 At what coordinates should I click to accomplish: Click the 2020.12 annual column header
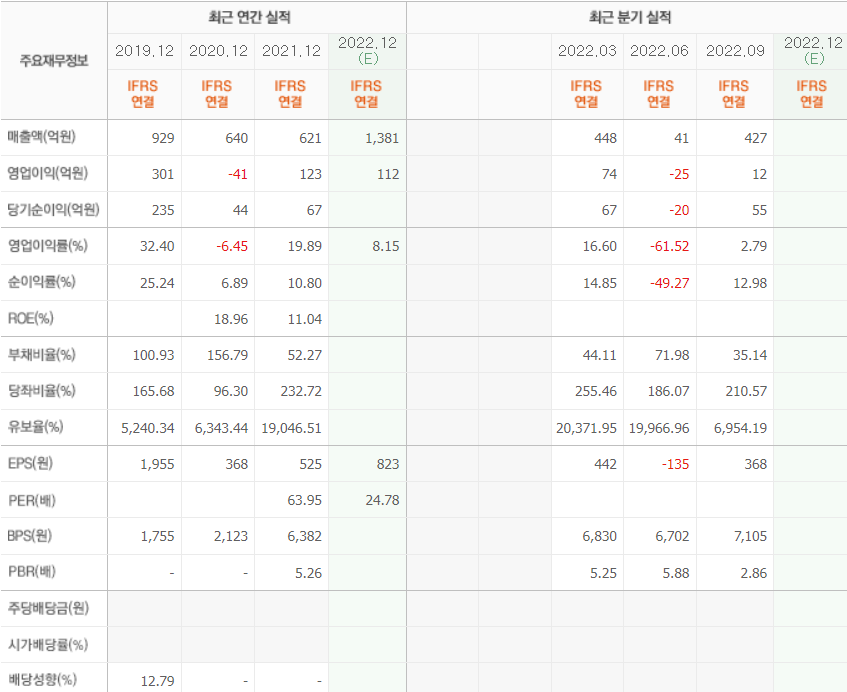[218, 51]
